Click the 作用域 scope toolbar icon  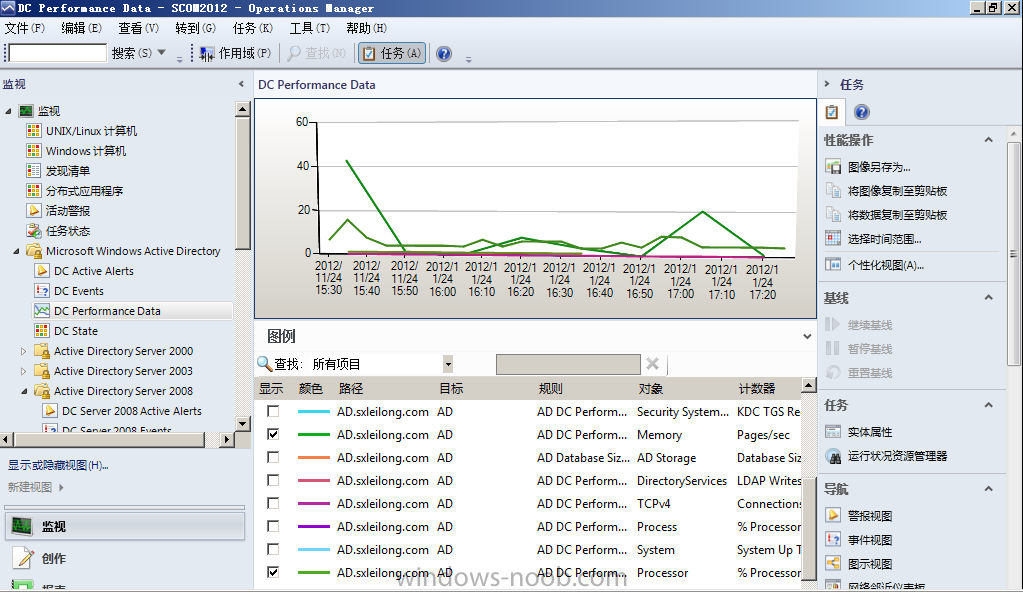(x=207, y=54)
